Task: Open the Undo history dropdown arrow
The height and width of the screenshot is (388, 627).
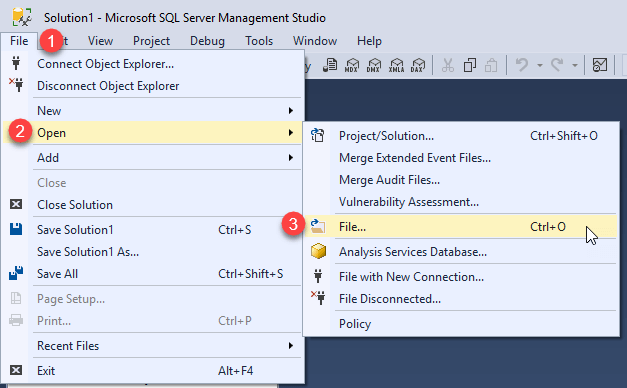Action: point(539,65)
